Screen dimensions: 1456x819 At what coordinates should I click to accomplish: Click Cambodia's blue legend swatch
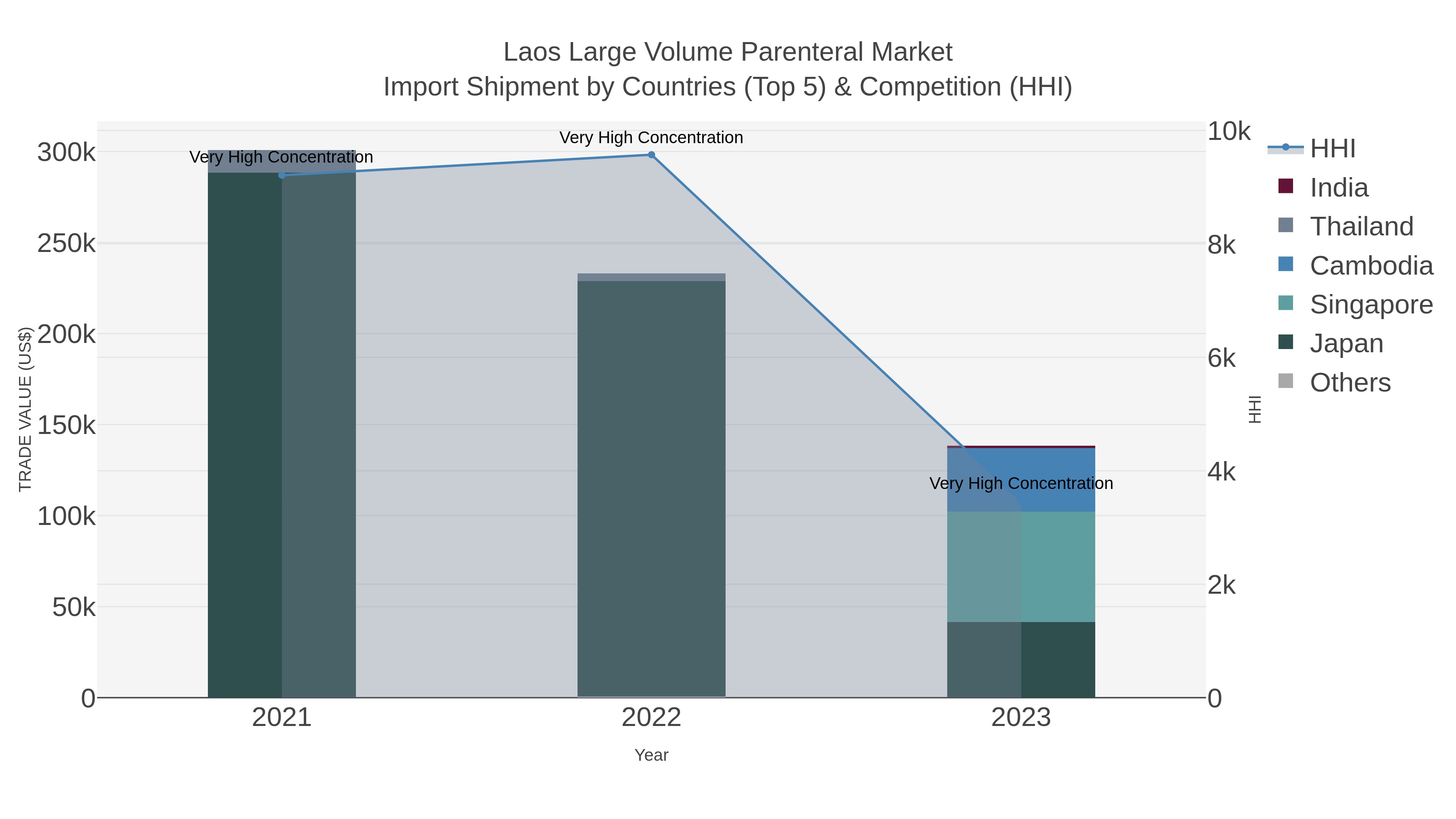pyautogui.click(x=1286, y=264)
